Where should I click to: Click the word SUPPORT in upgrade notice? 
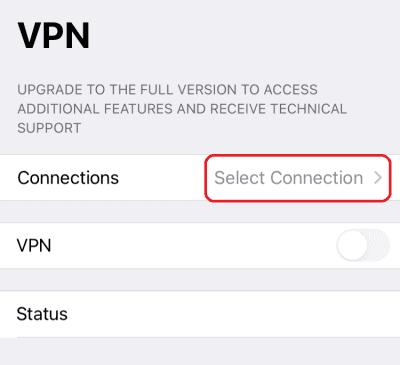49,128
